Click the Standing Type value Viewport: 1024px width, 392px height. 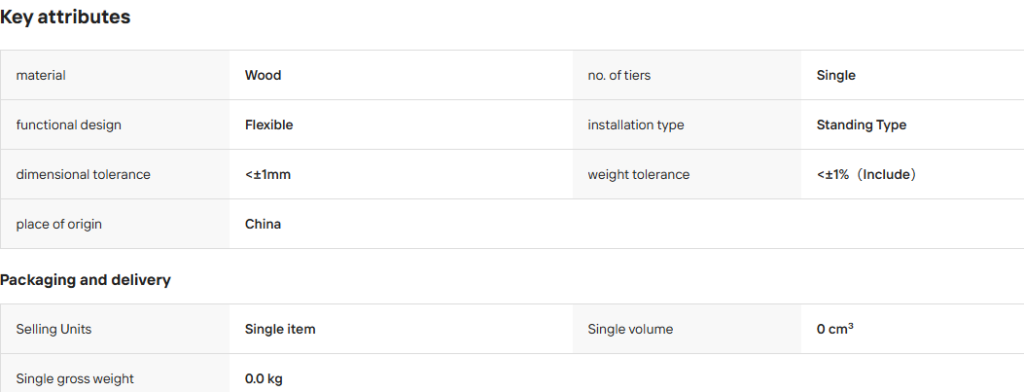[x=861, y=125]
